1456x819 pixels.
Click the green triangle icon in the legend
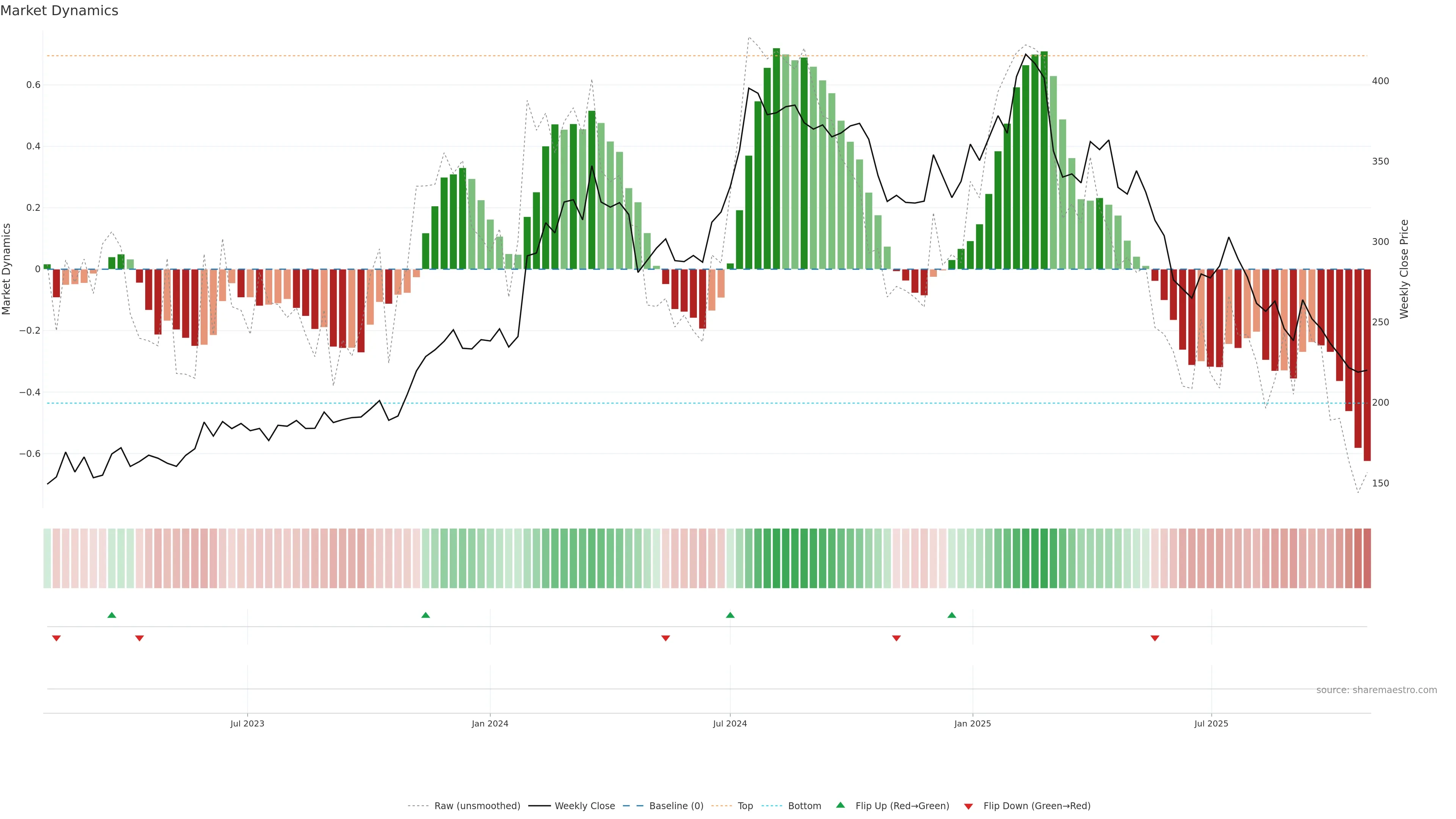(841, 805)
